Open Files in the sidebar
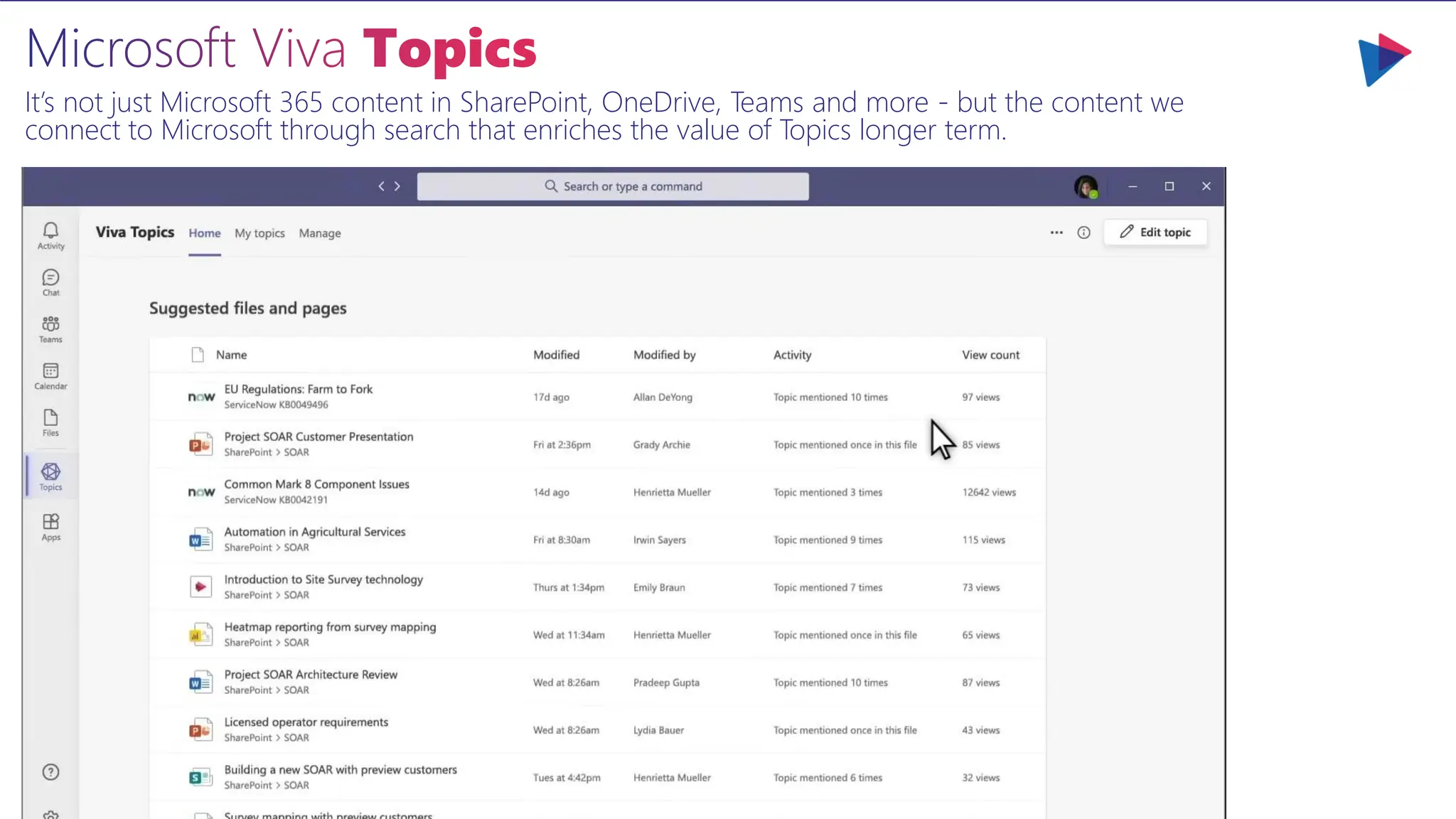 click(x=50, y=423)
